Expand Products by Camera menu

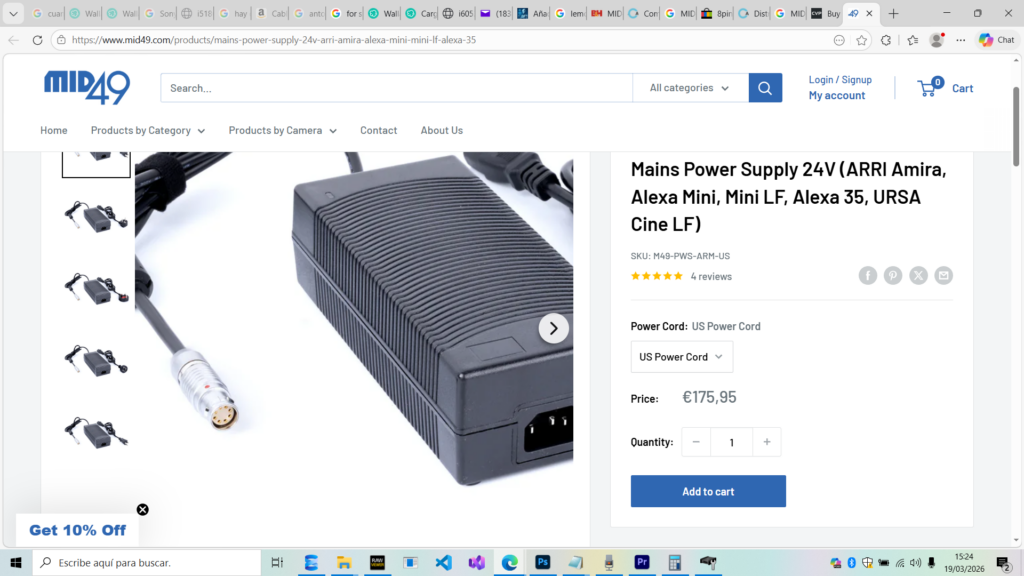282,130
